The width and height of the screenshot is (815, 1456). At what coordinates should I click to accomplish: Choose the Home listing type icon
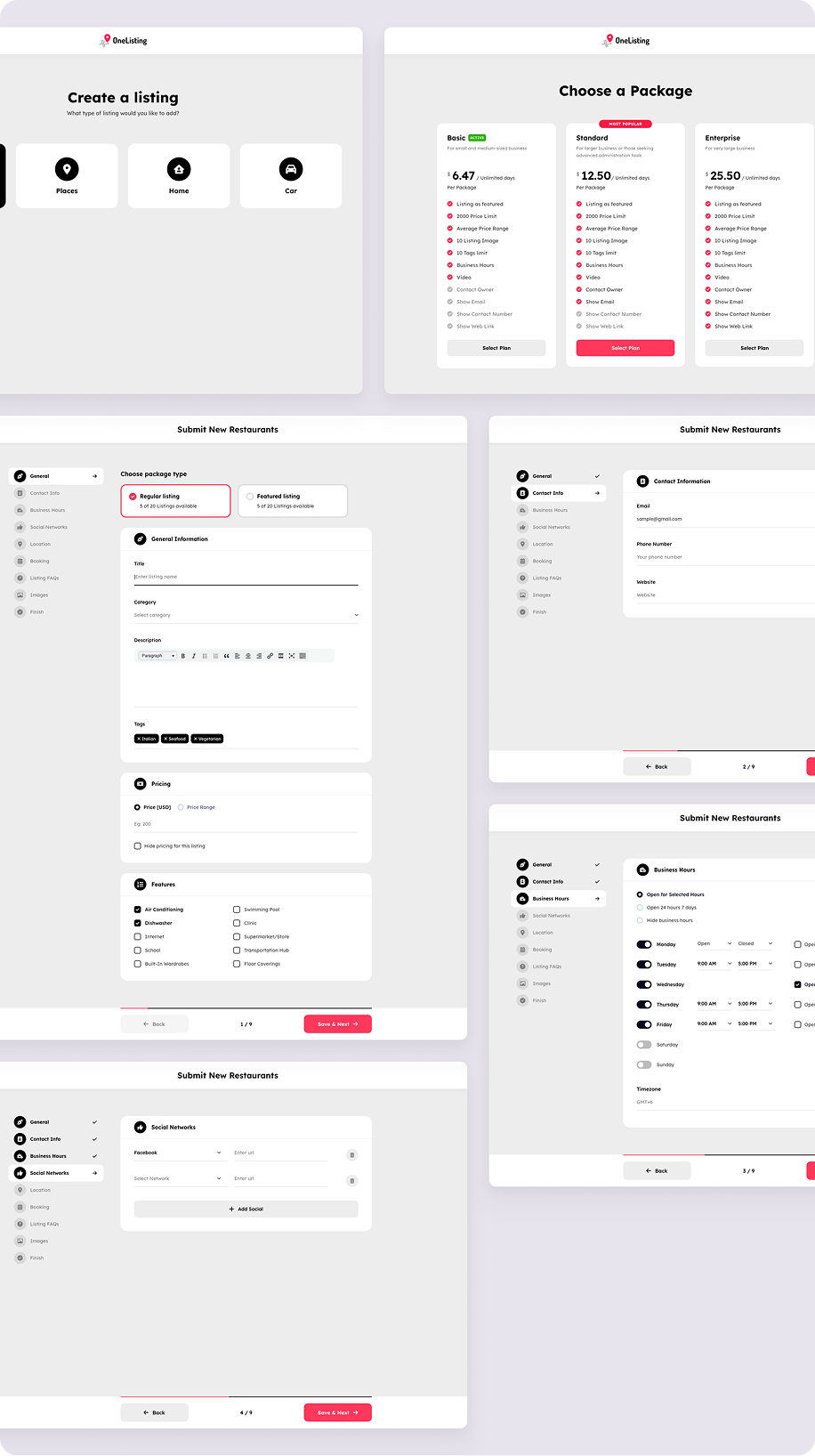(x=179, y=169)
